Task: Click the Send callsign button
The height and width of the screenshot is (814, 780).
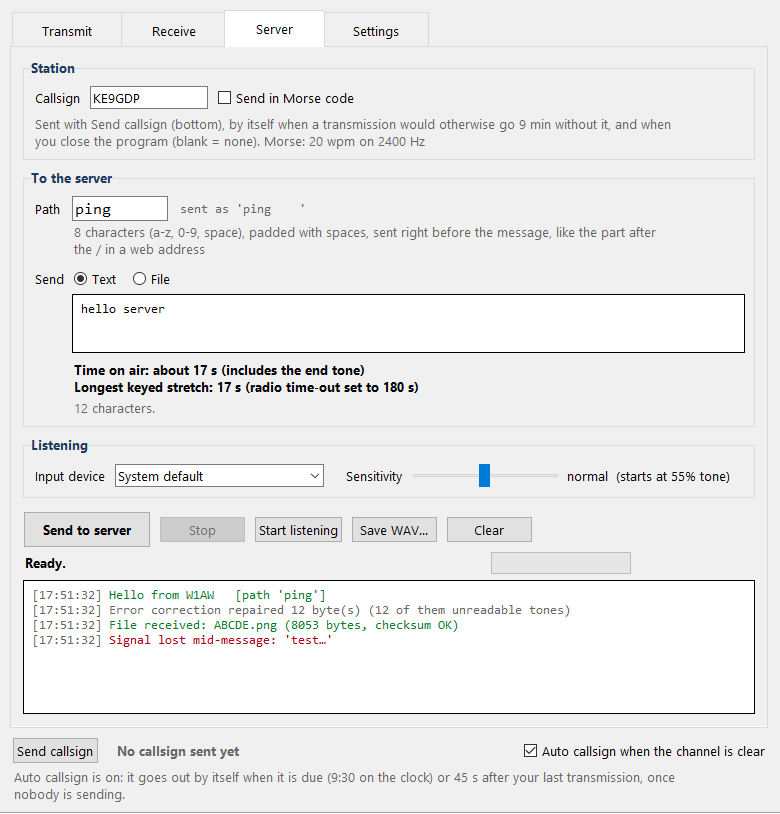Action: (x=55, y=751)
